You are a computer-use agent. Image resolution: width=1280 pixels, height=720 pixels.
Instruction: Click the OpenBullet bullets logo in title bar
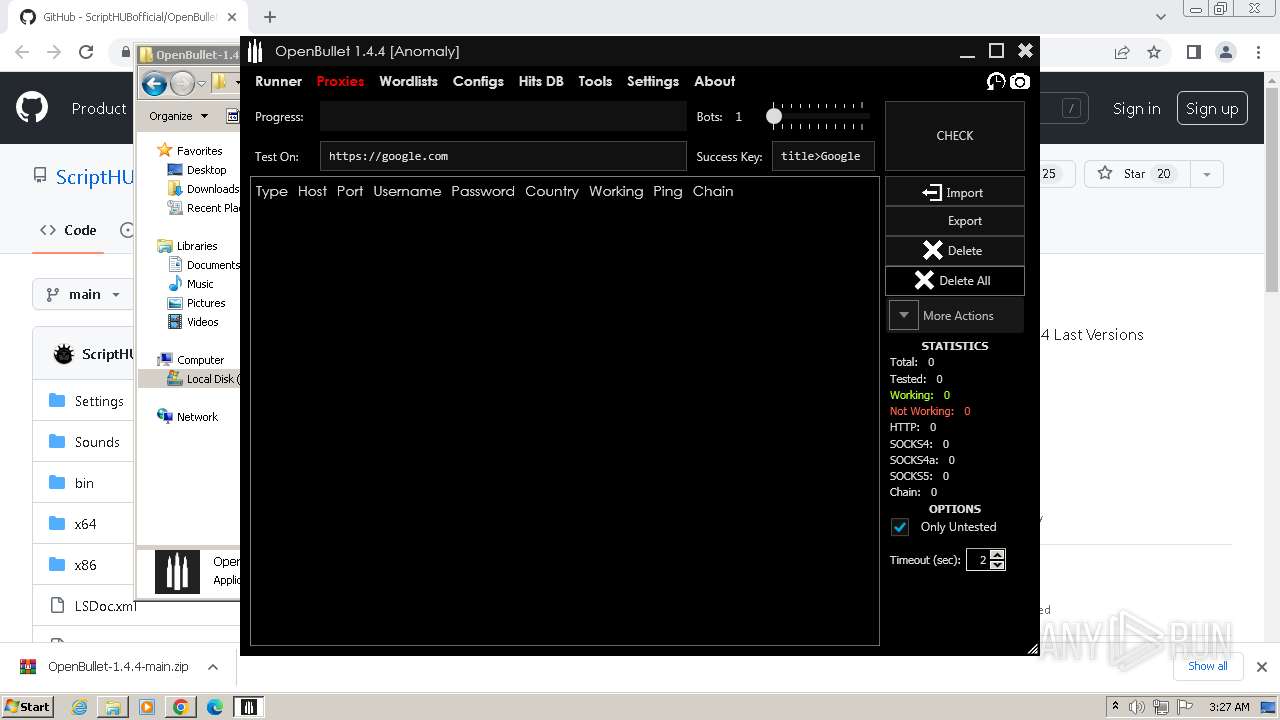click(255, 51)
